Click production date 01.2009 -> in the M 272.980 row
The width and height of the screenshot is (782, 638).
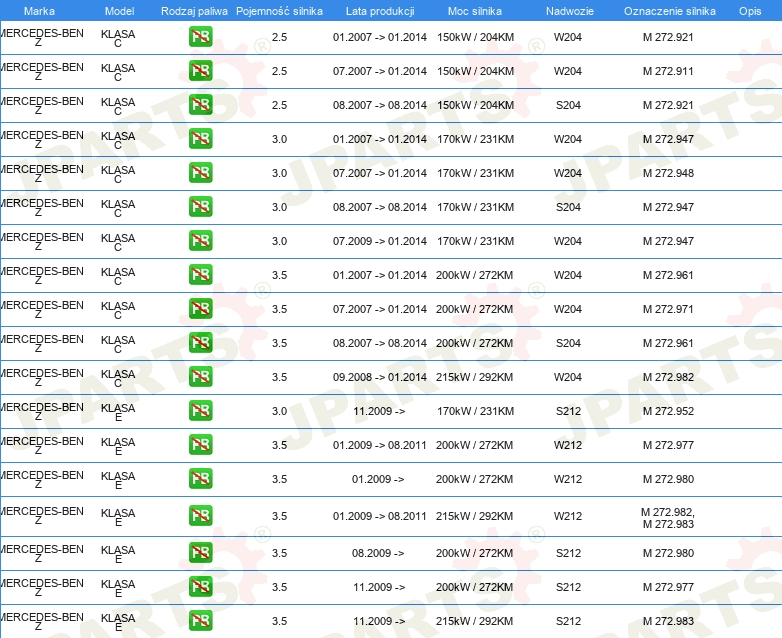tap(378, 479)
